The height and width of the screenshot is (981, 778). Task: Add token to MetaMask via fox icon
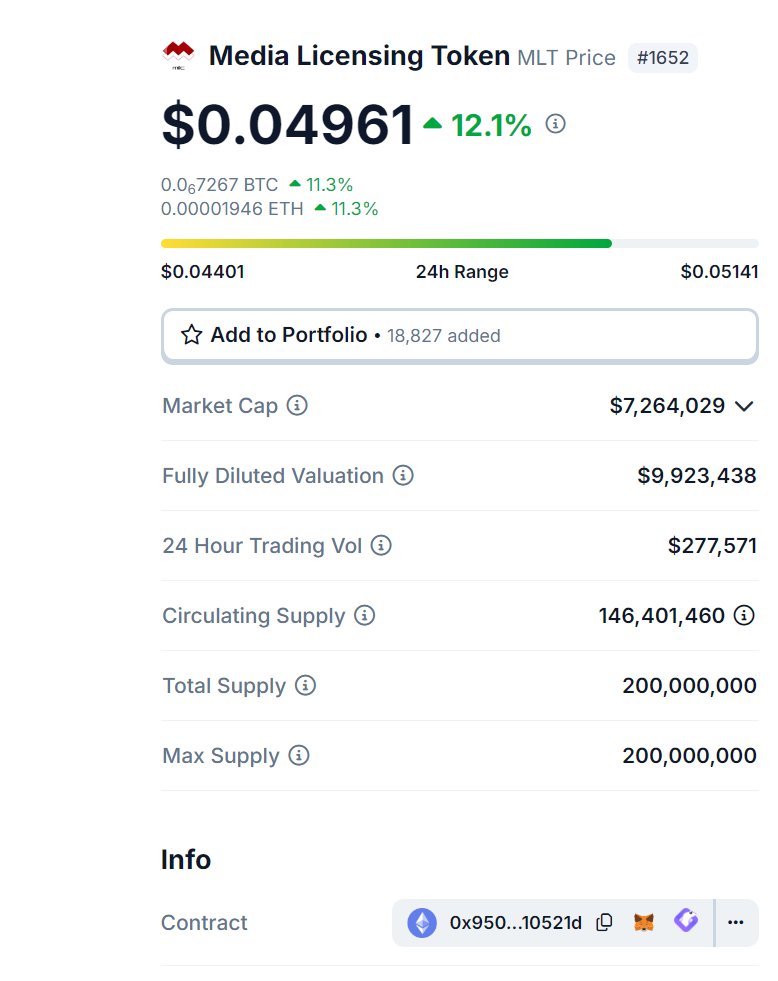coord(644,922)
